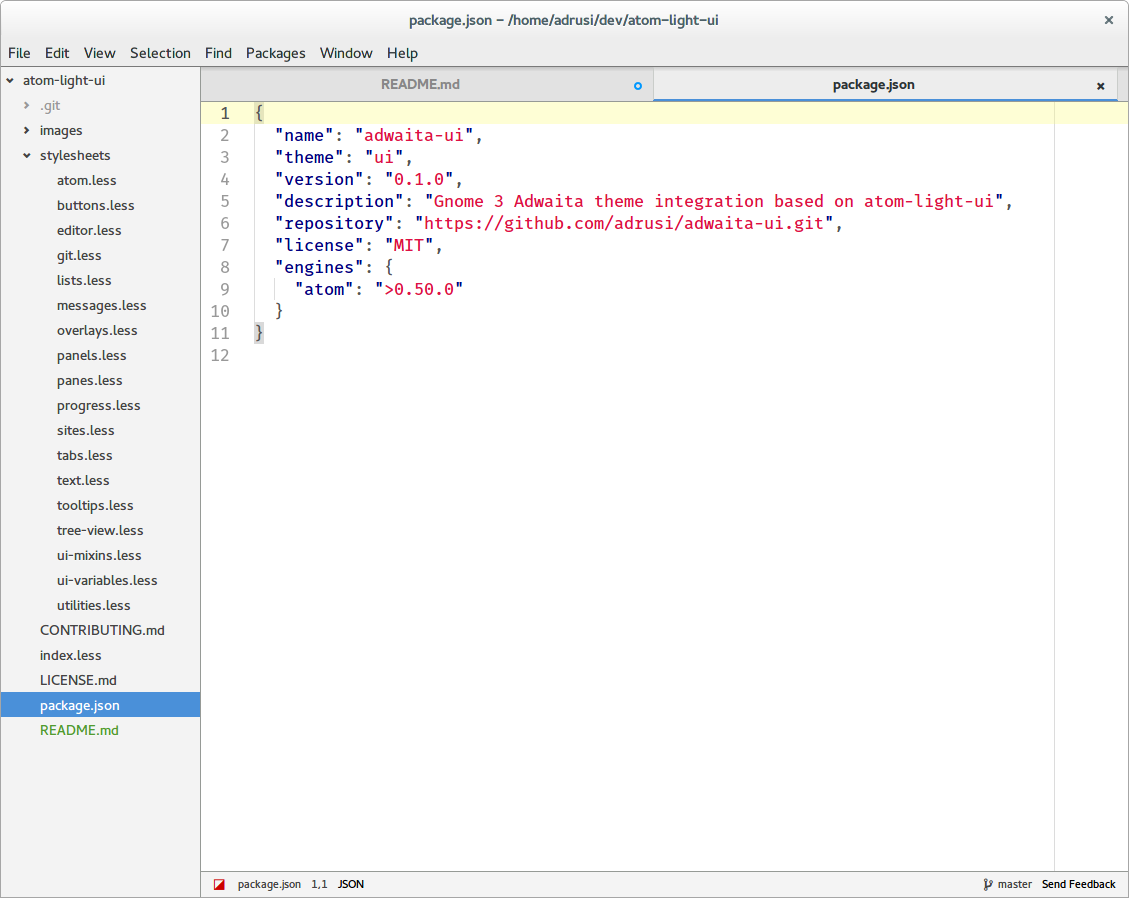Click the master branch label
This screenshot has height=898, width=1129.
point(1015,884)
